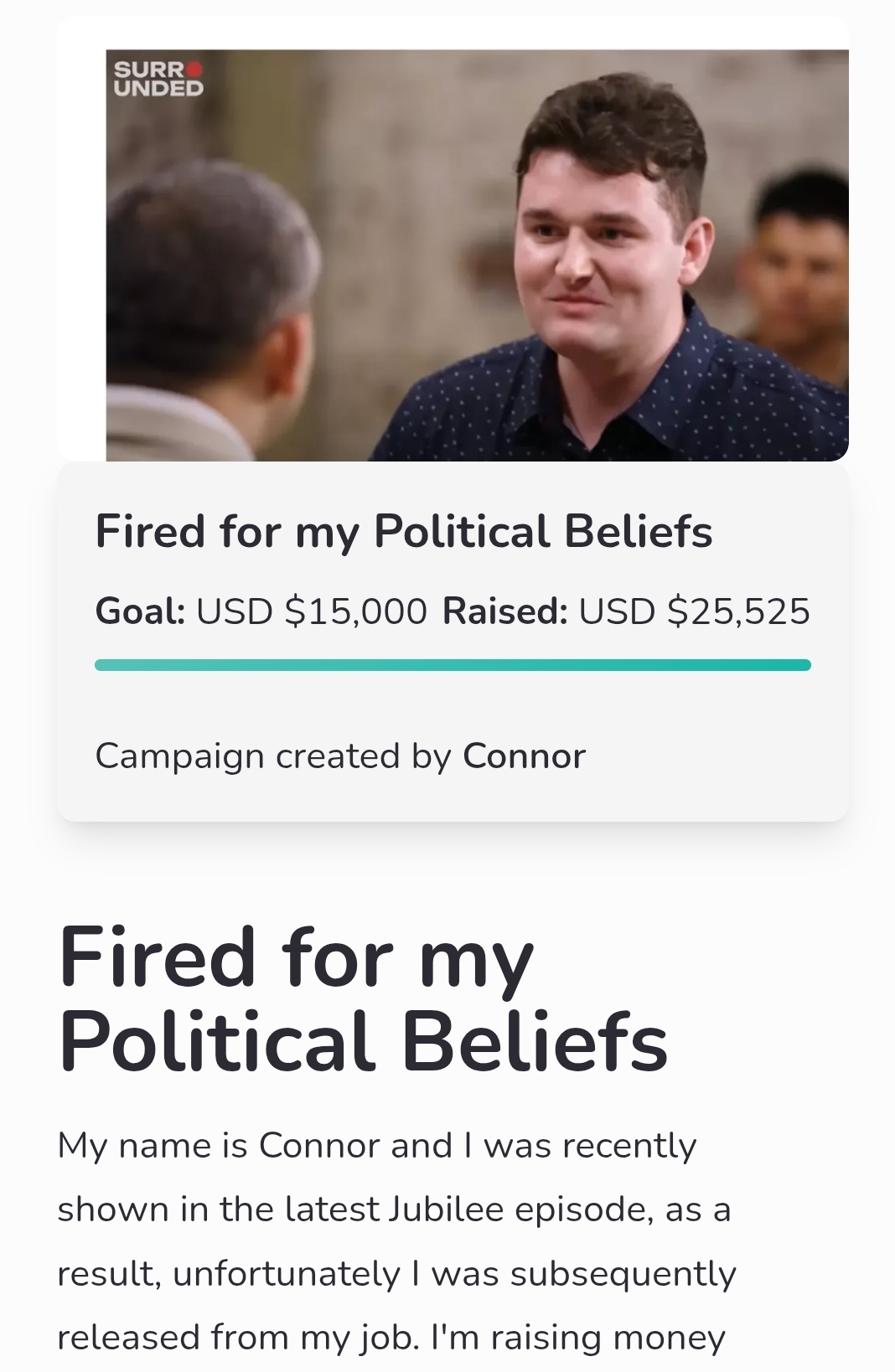Click the Surrounded logo in the photo
Viewport: 895px width, 1372px height.
(x=158, y=79)
